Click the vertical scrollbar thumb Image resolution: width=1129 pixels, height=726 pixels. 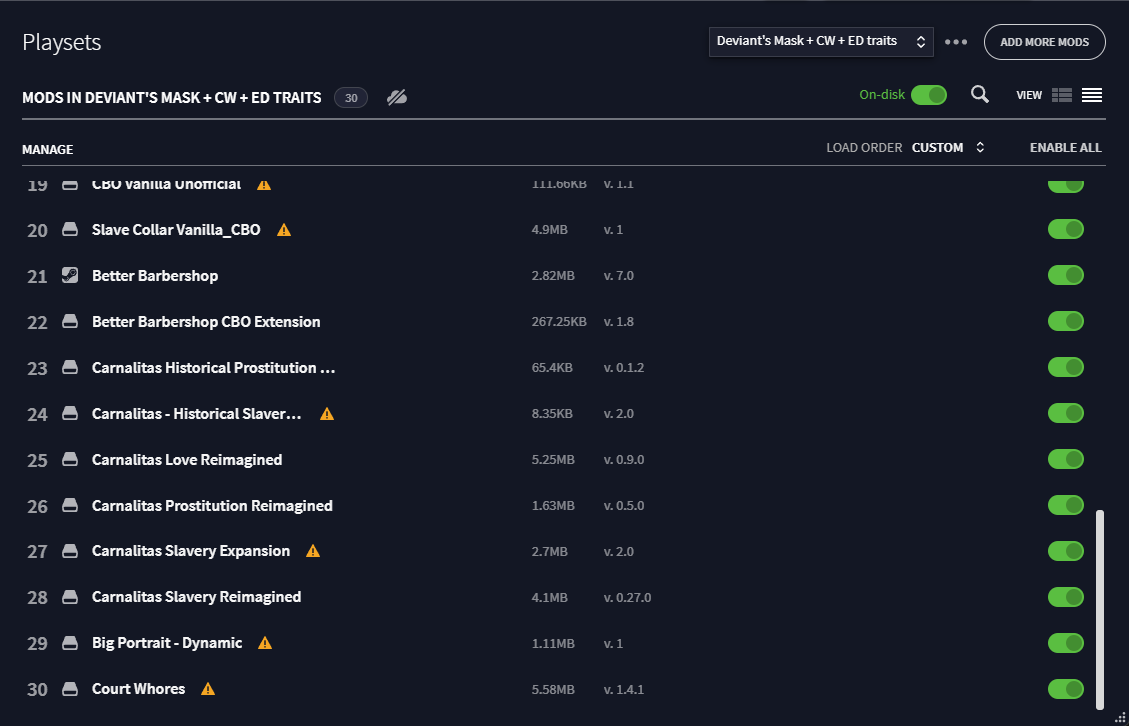pos(1099,609)
